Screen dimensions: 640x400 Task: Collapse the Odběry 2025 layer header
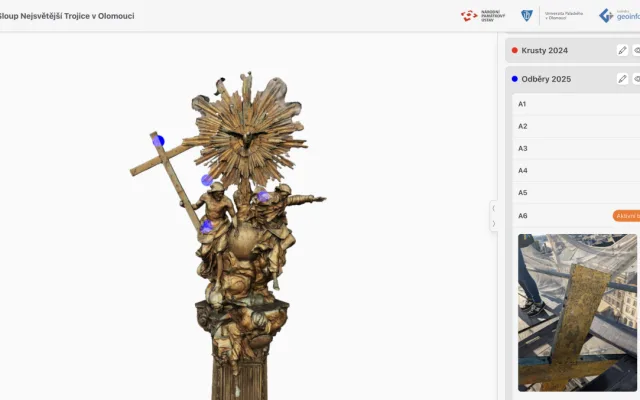pyautogui.click(x=573, y=79)
